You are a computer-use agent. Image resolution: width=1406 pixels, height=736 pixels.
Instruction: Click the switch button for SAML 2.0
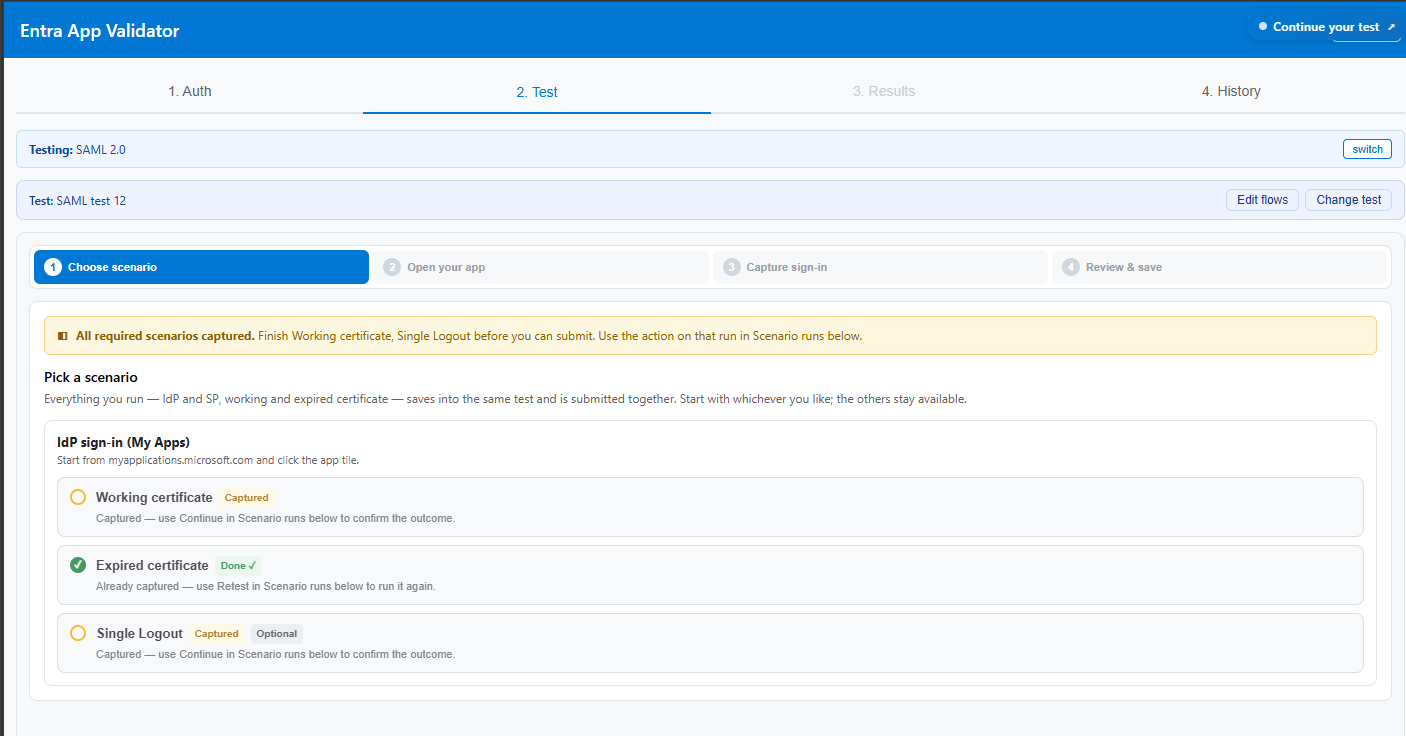tap(1367, 149)
